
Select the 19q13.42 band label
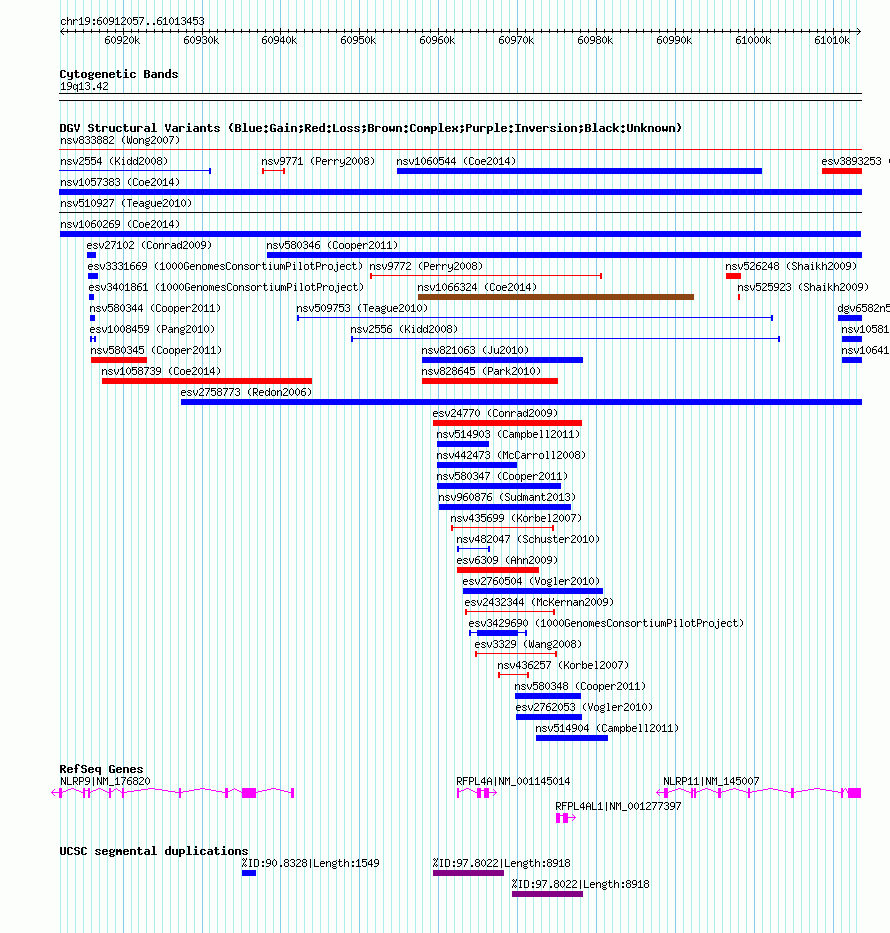[84, 86]
